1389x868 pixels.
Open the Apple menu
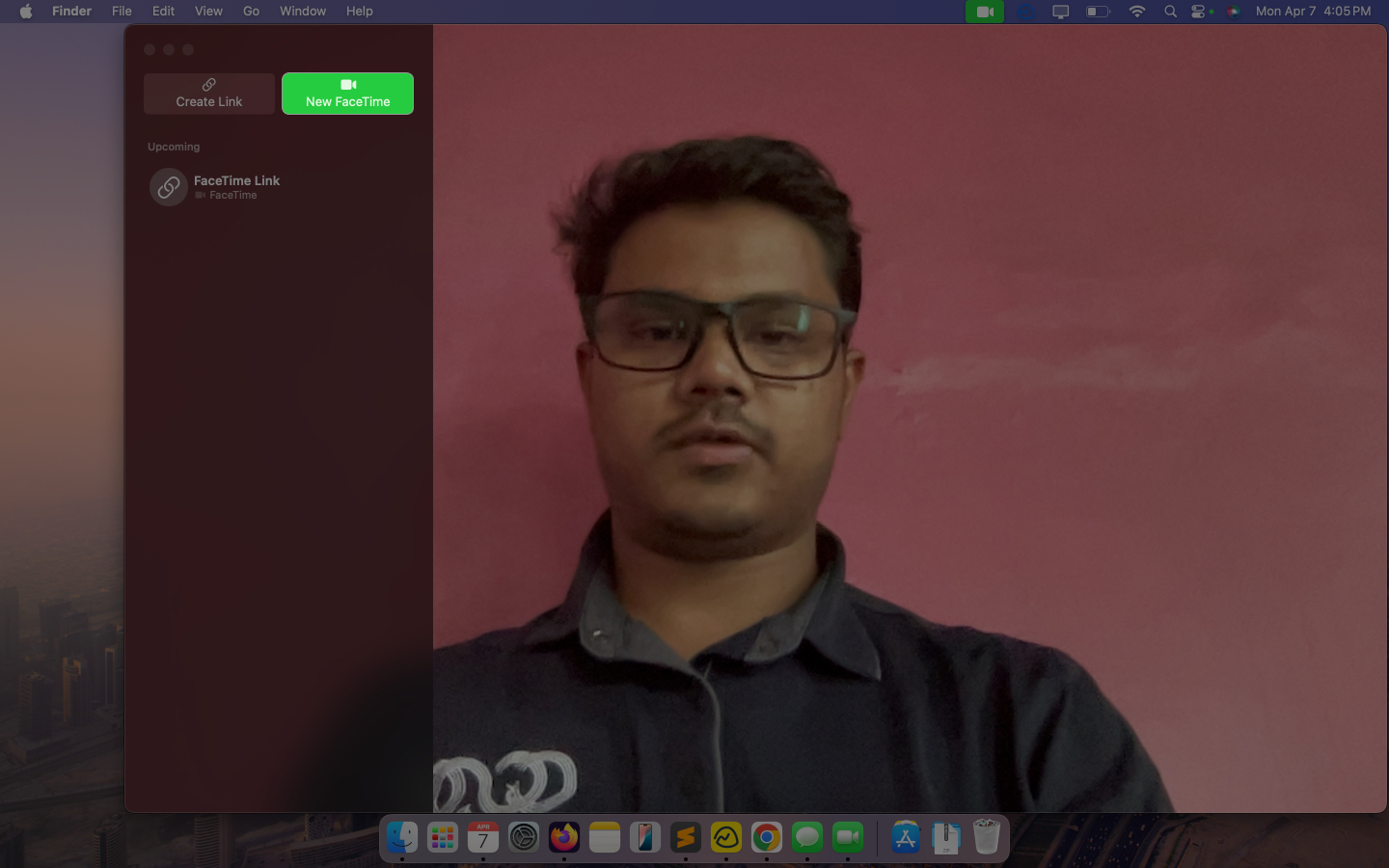coord(26,11)
